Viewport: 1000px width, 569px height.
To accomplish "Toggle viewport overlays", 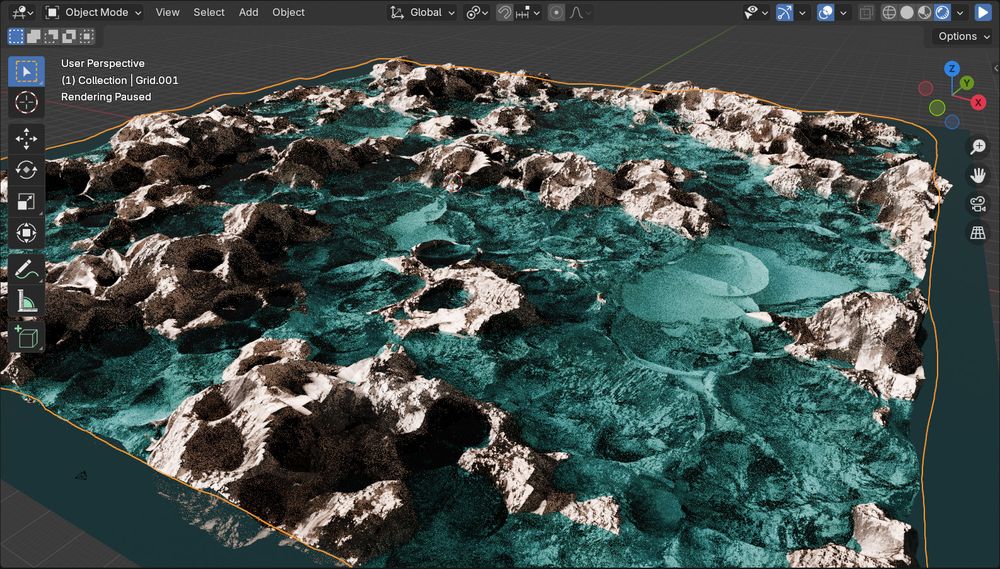I will coord(825,12).
